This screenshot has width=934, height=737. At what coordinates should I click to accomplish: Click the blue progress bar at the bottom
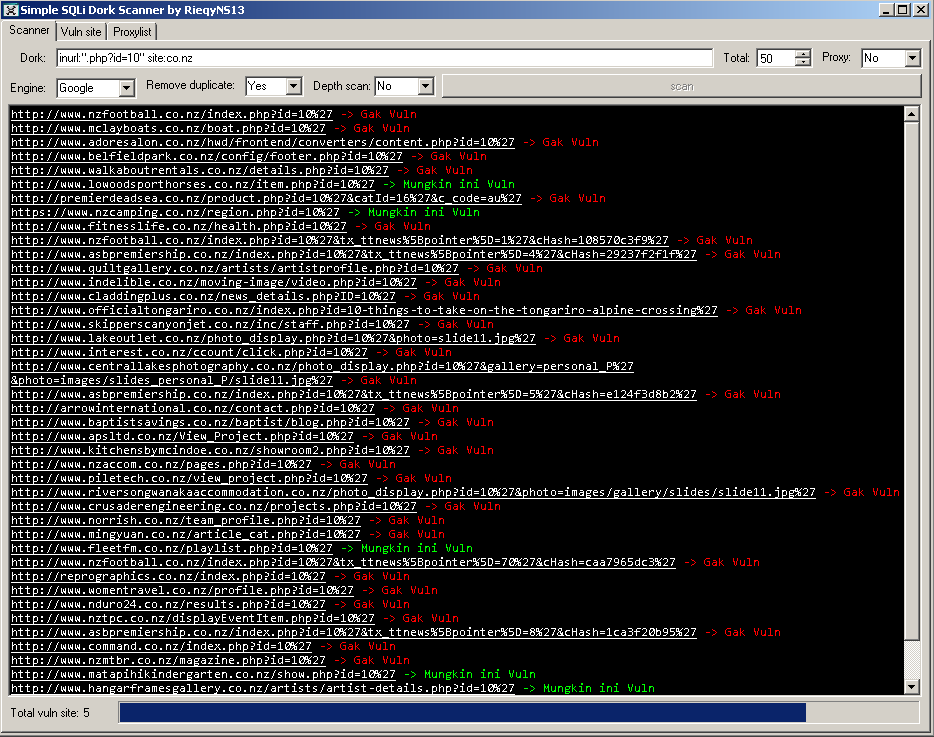pos(460,712)
